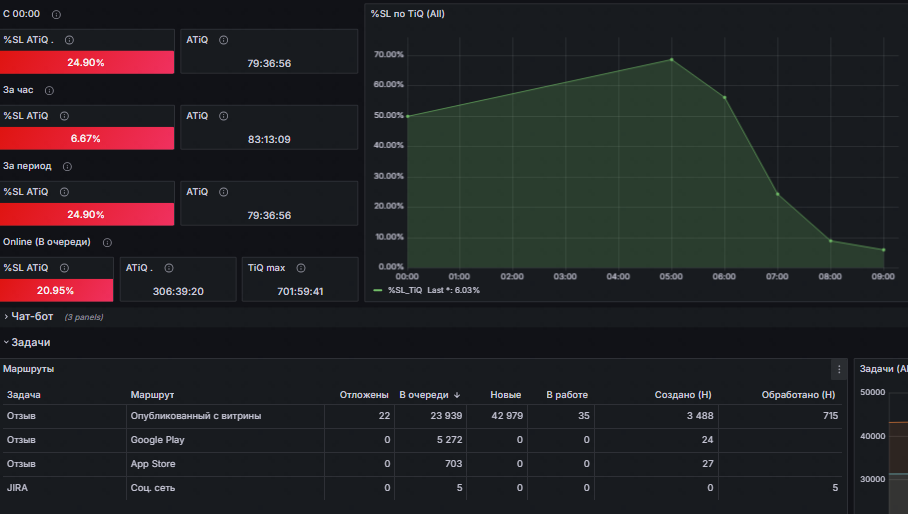Show info icon for %SL ATiQ 6.67%
This screenshot has height=514, width=908.
coord(64,116)
